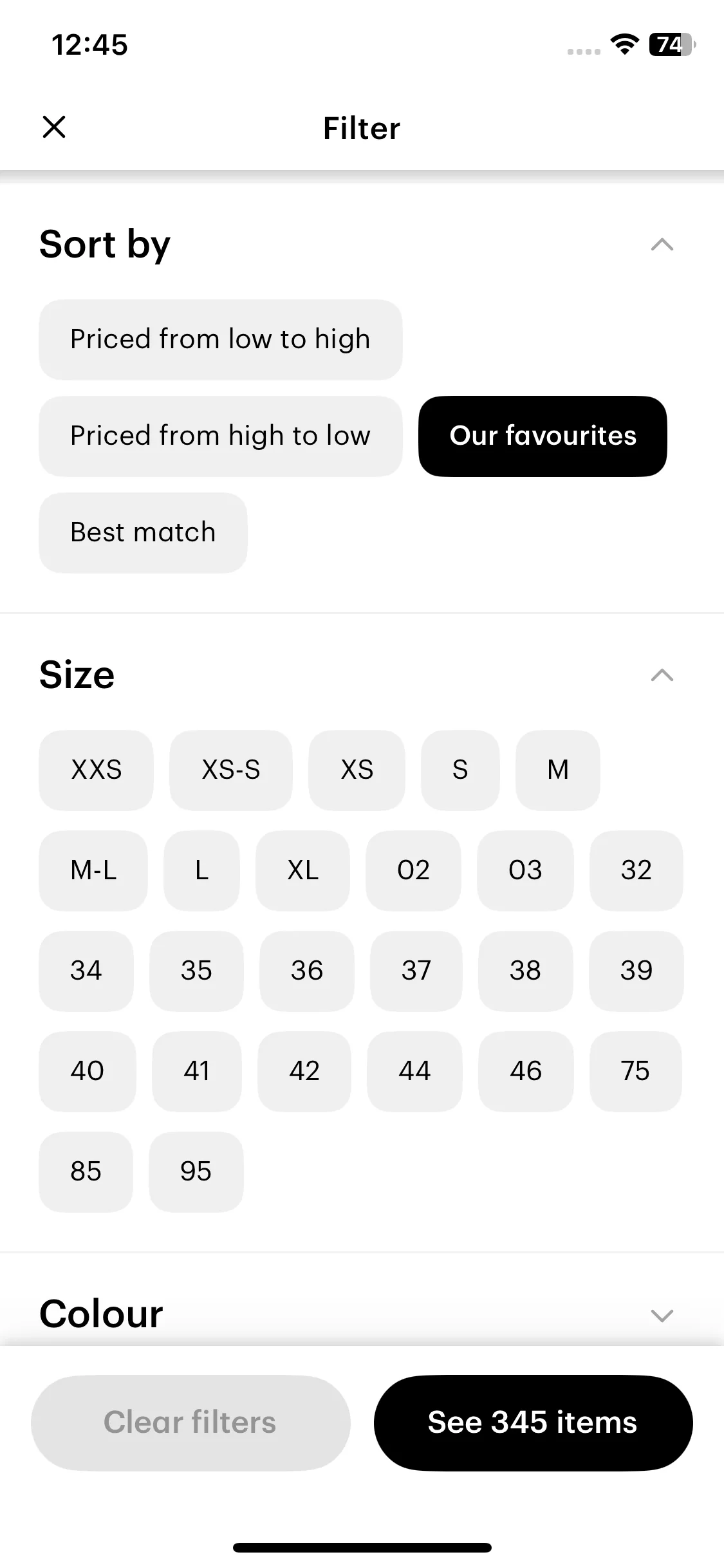Enable the size M filter chip

point(558,770)
